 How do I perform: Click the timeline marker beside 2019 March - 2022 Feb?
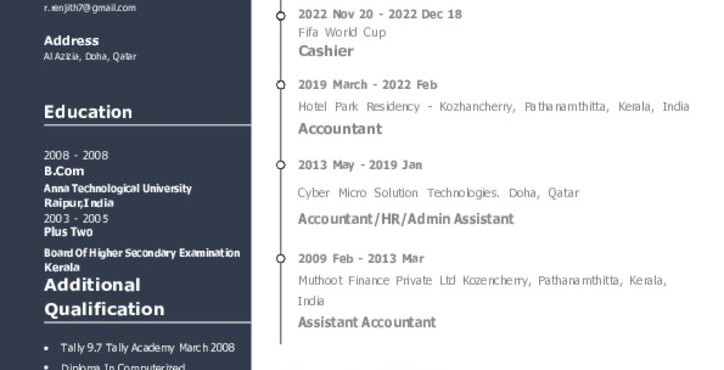pyautogui.click(x=281, y=85)
